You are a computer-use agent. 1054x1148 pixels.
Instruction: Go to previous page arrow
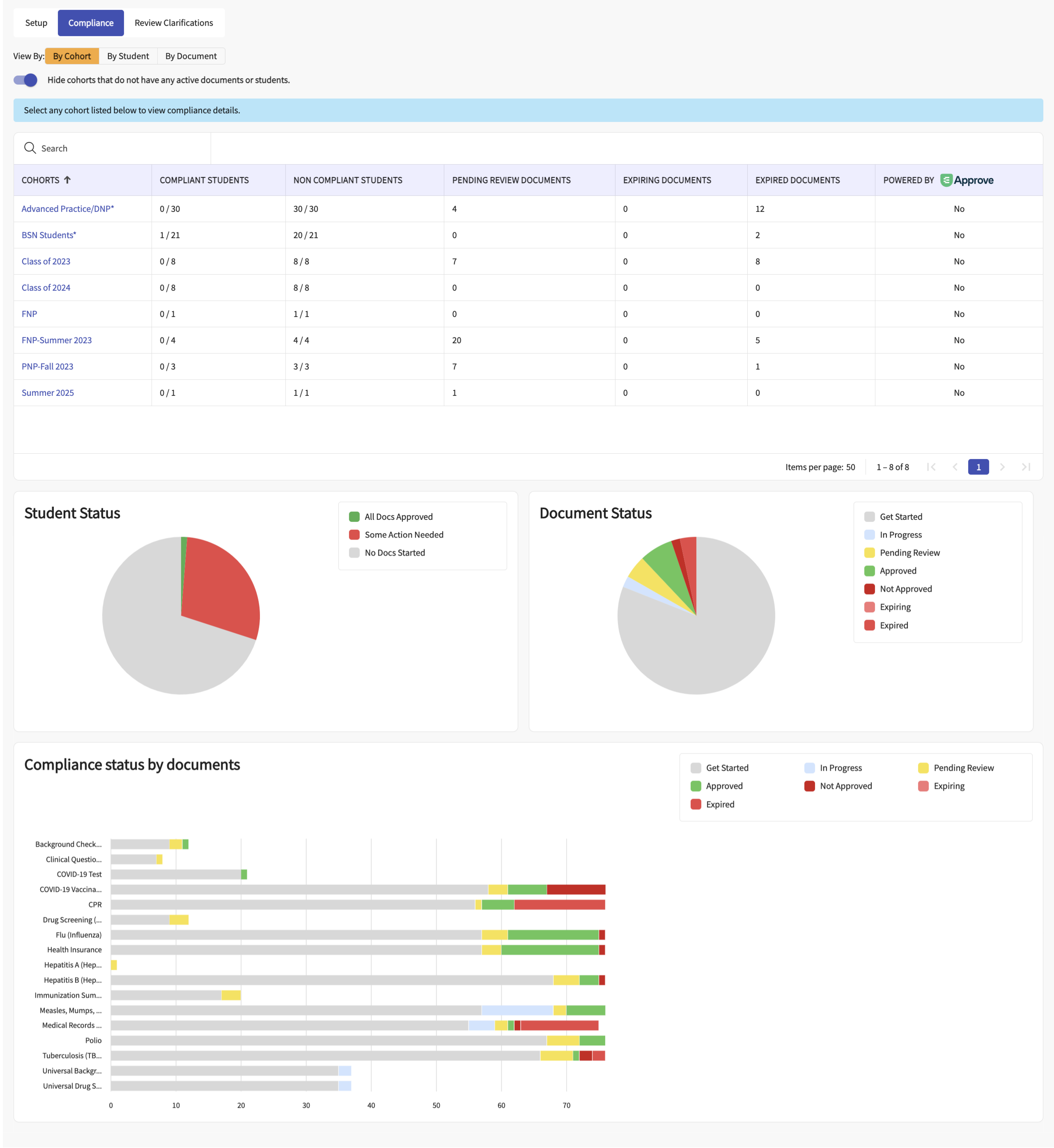955,467
